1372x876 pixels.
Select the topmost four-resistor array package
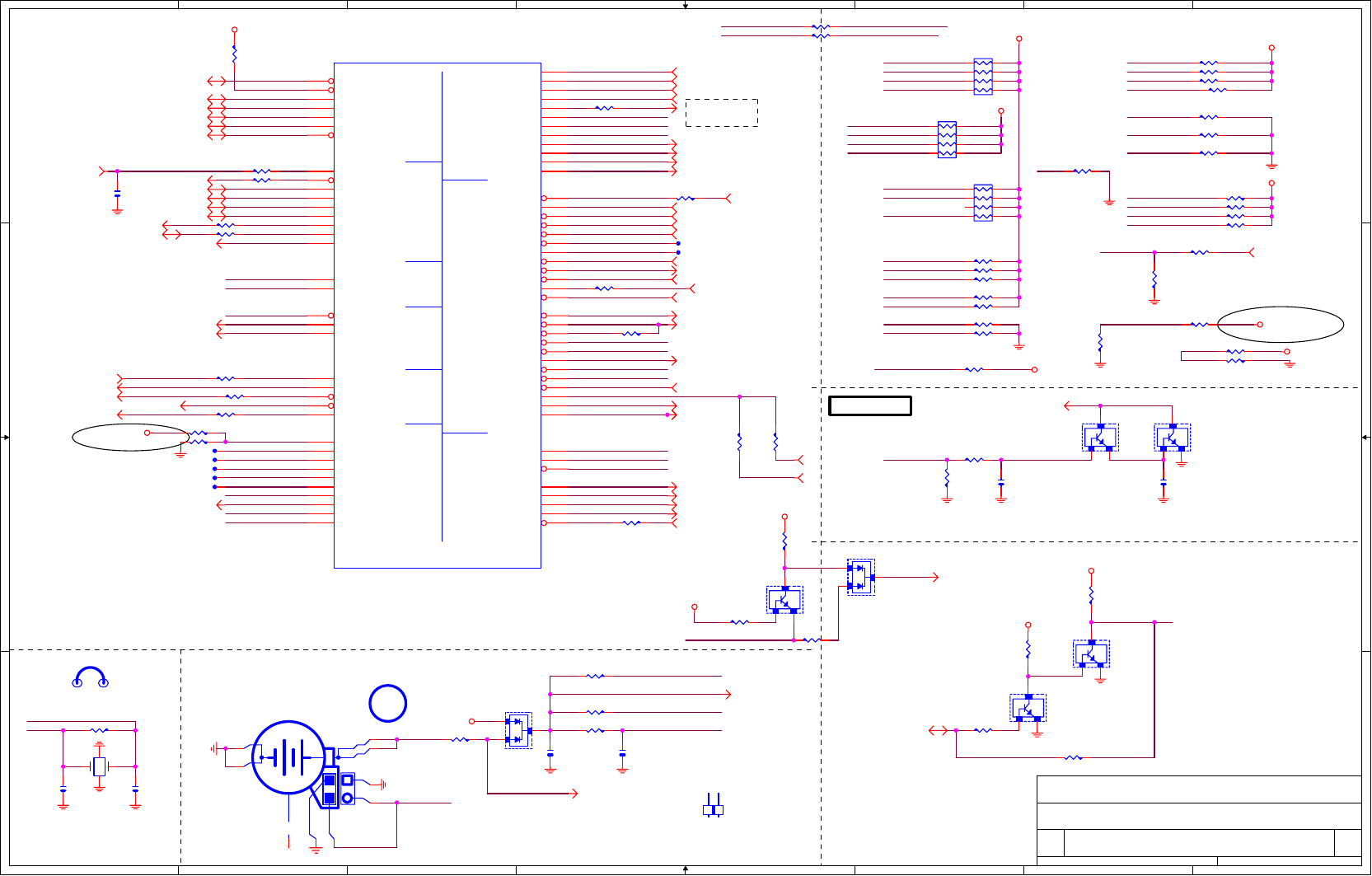tap(983, 77)
